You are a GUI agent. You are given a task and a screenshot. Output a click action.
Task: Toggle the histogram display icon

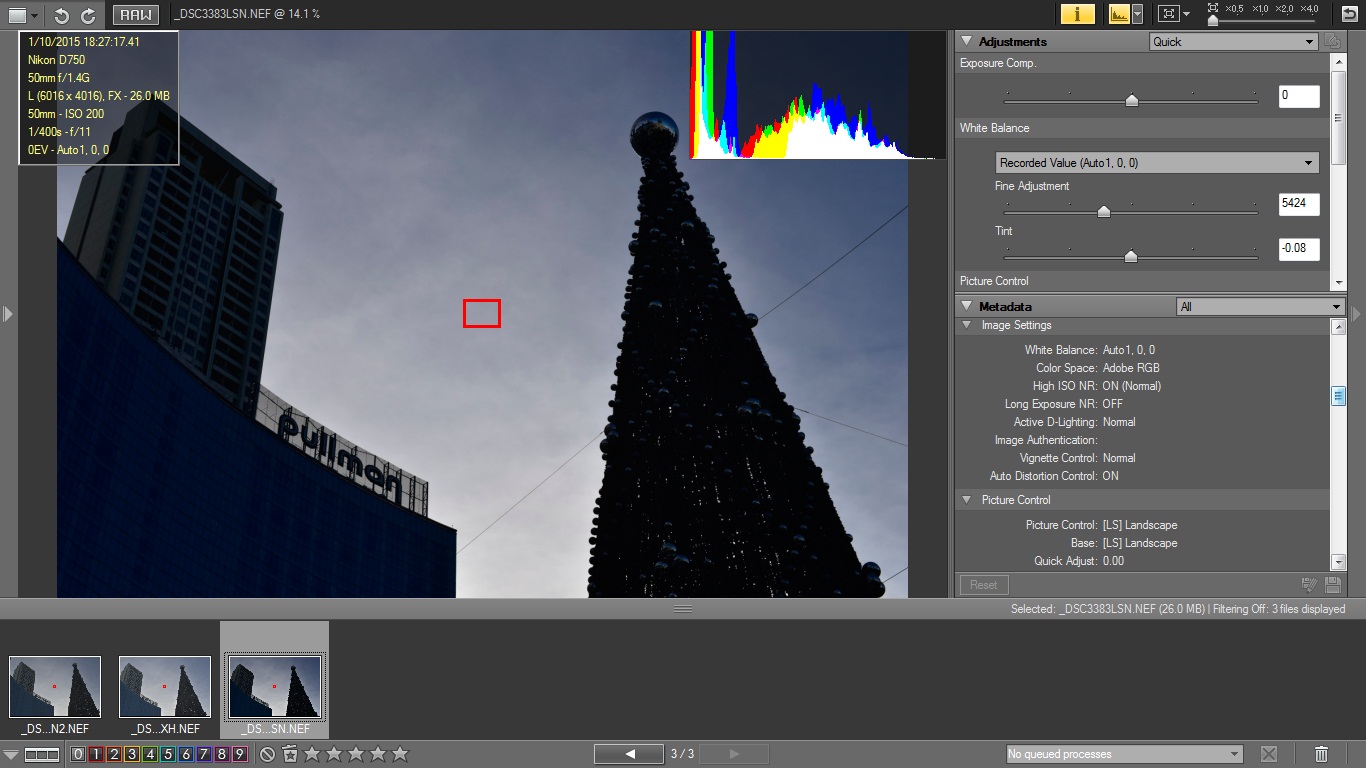coord(1119,14)
